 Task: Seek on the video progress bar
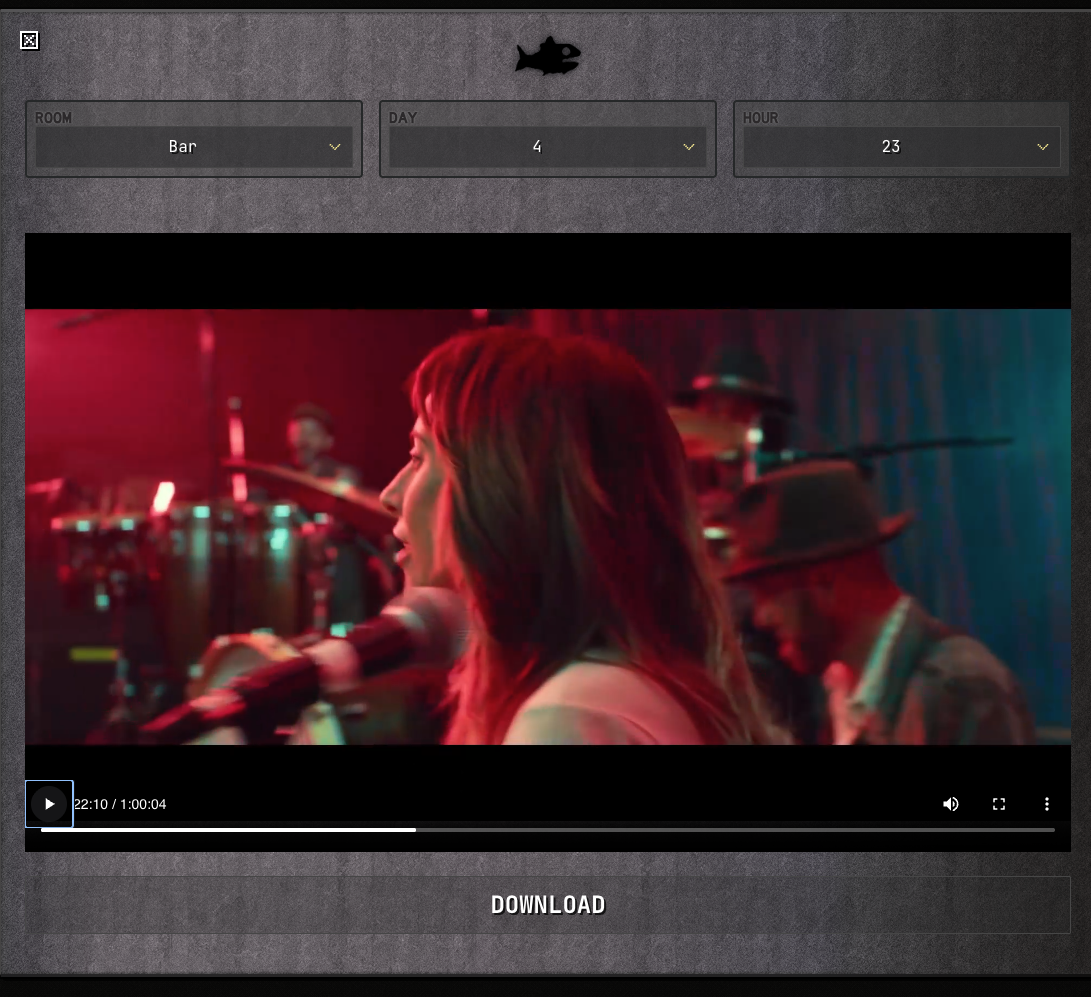548,830
